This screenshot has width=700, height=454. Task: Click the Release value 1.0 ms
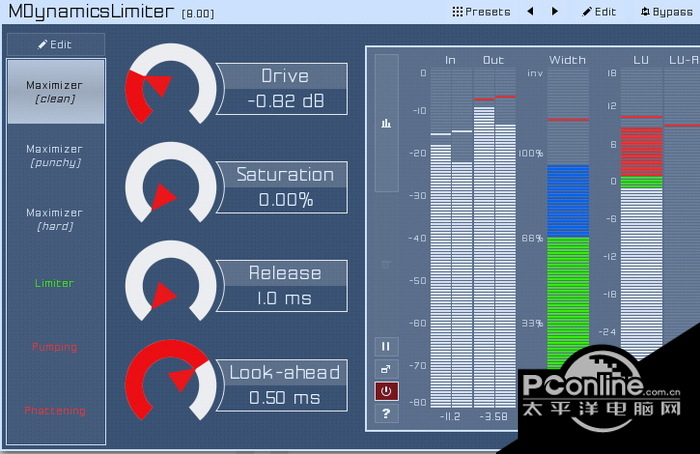(x=284, y=298)
